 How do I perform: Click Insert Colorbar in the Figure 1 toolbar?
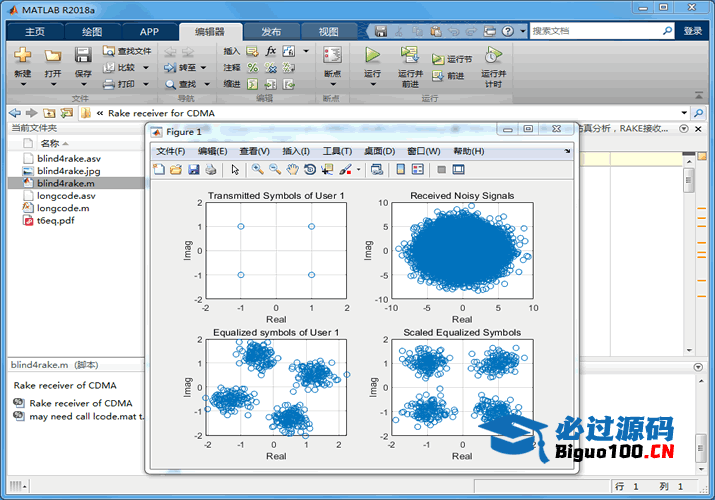coord(400,170)
